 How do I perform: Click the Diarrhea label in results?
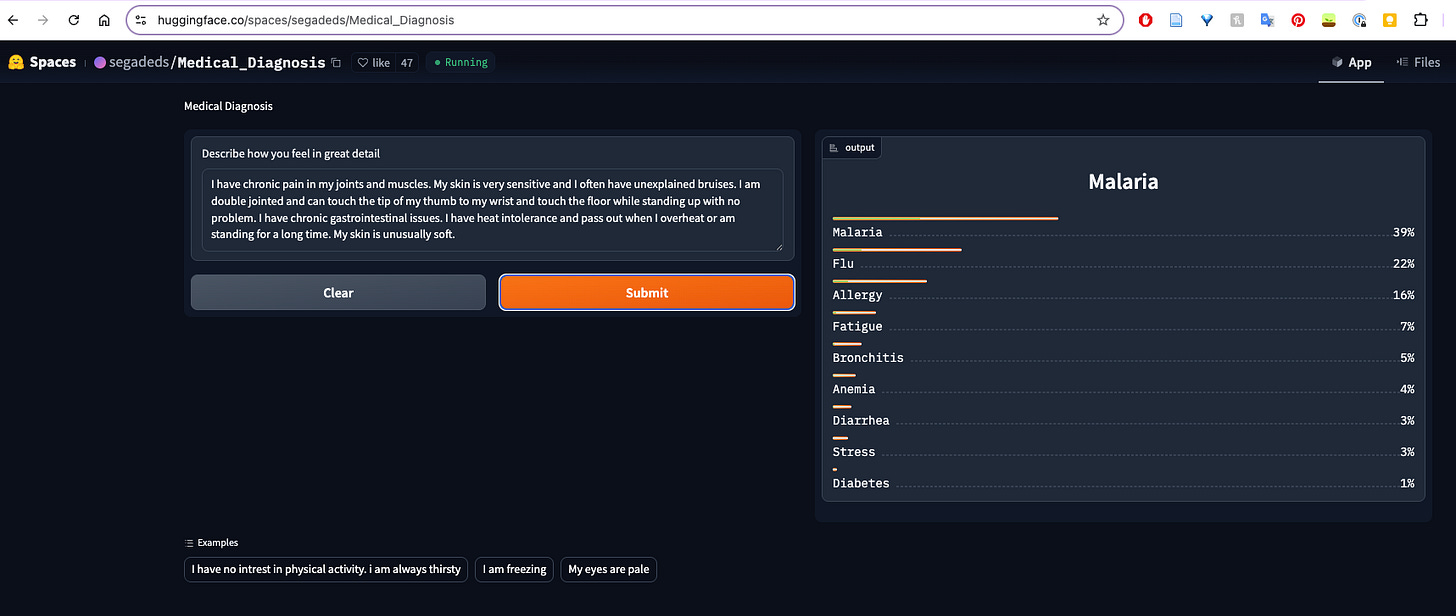pyautogui.click(x=861, y=421)
